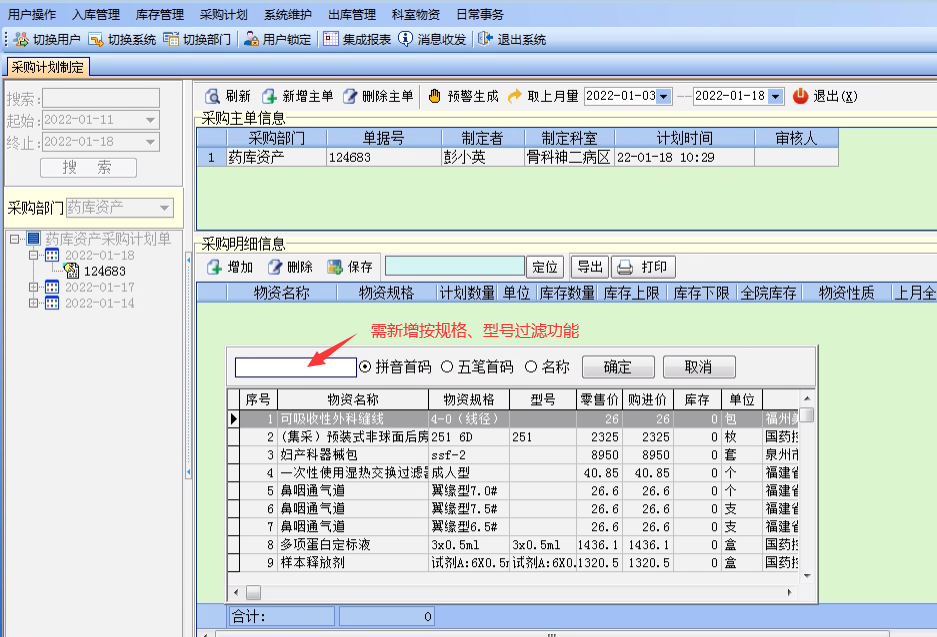Click the 增加 add detail icon
The image size is (937, 637).
[215, 267]
